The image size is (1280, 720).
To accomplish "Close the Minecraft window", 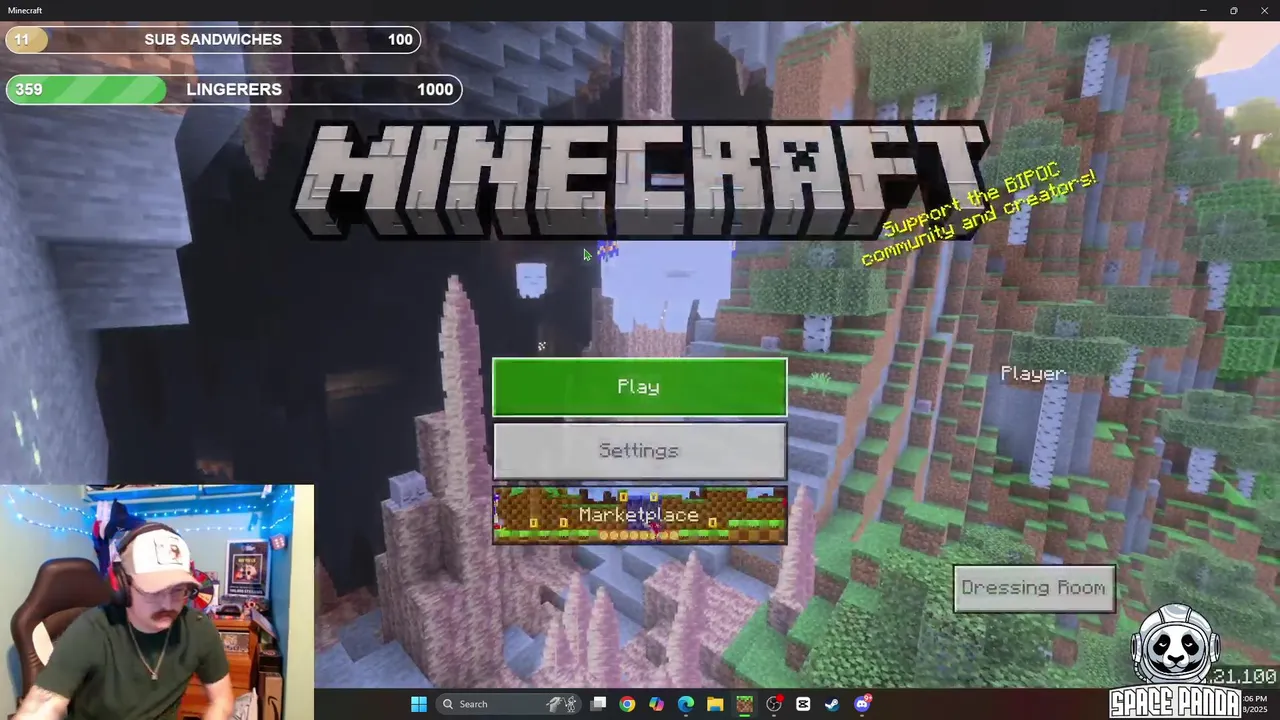I will pos(1263,10).
